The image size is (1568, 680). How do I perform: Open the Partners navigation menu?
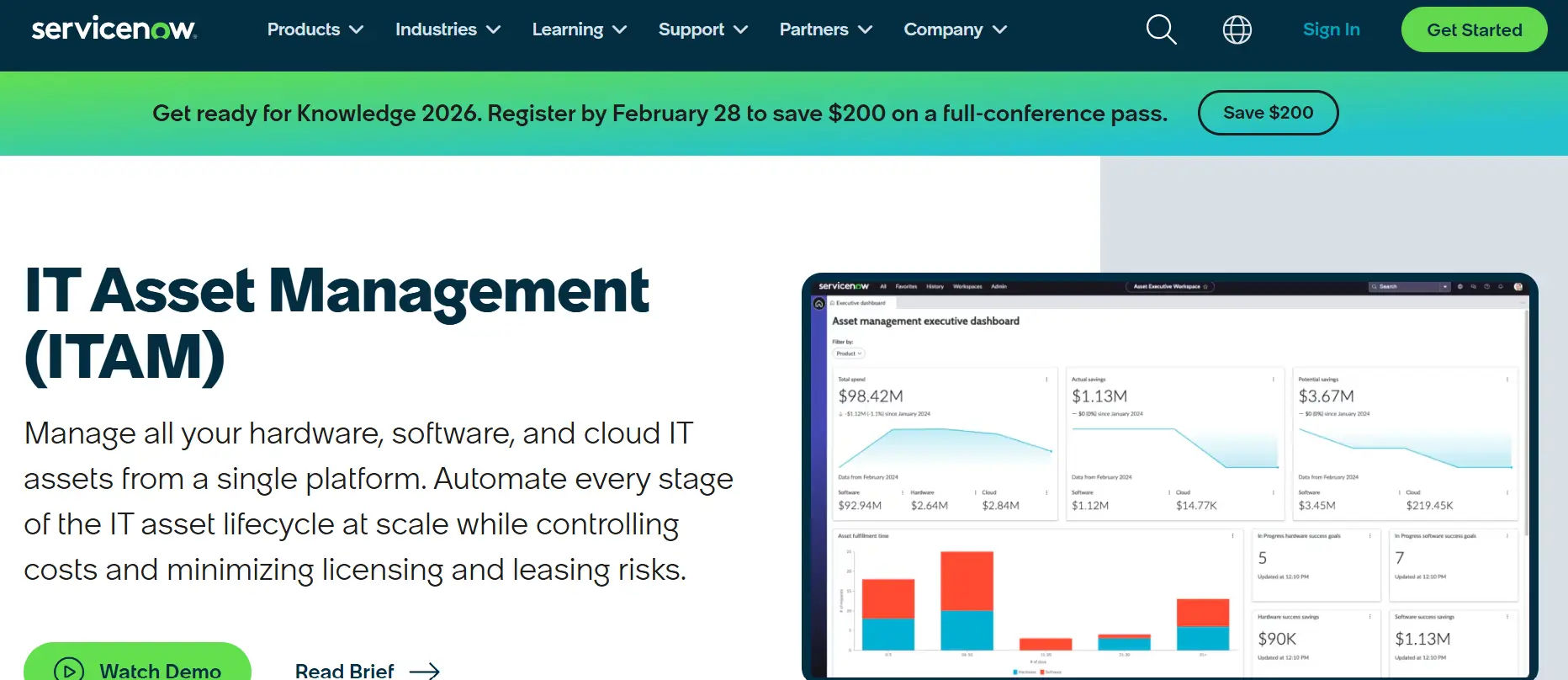point(826,29)
